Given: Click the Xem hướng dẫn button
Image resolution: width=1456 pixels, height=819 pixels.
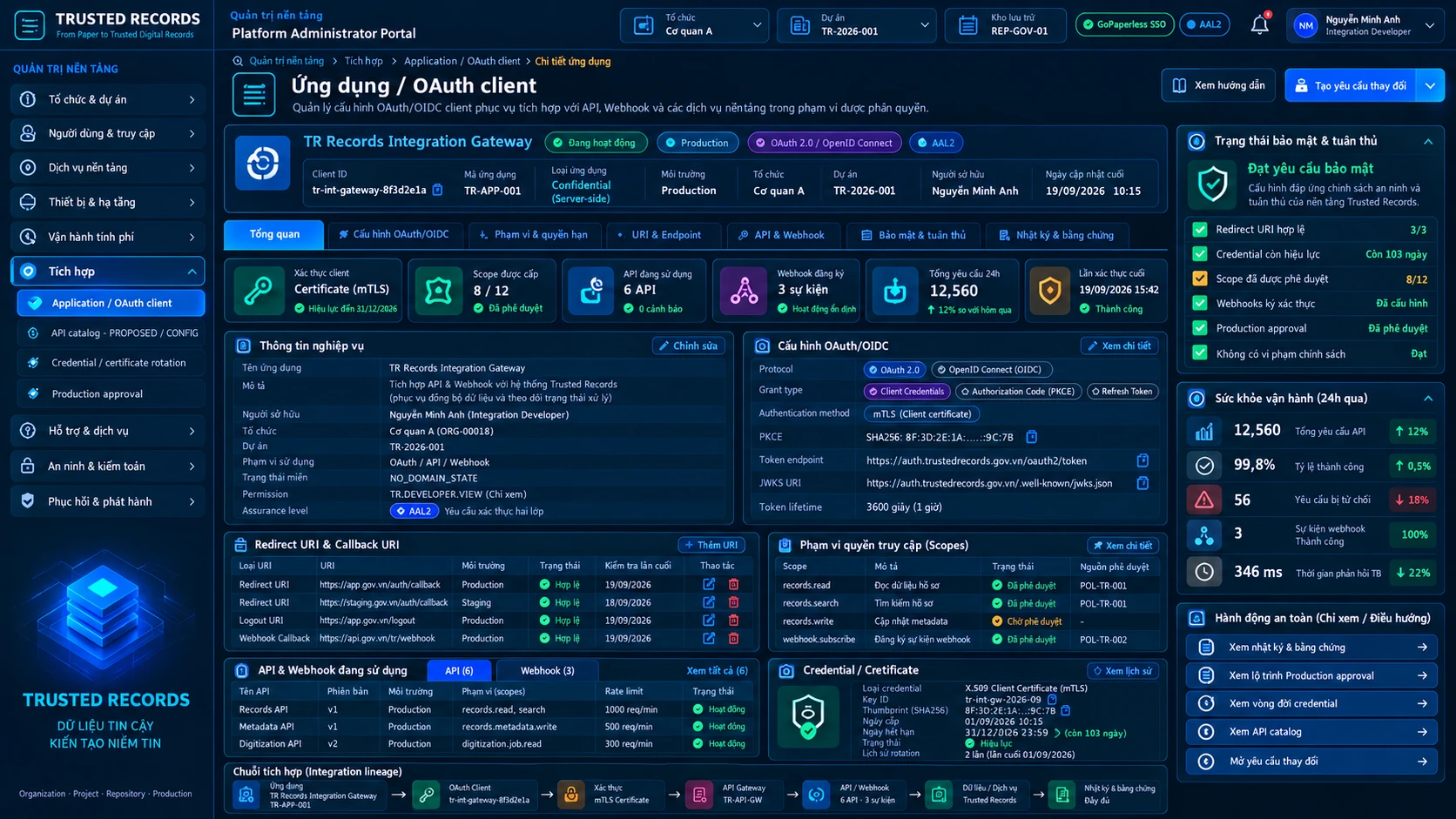Looking at the screenshot, I should click(1218, 85).
